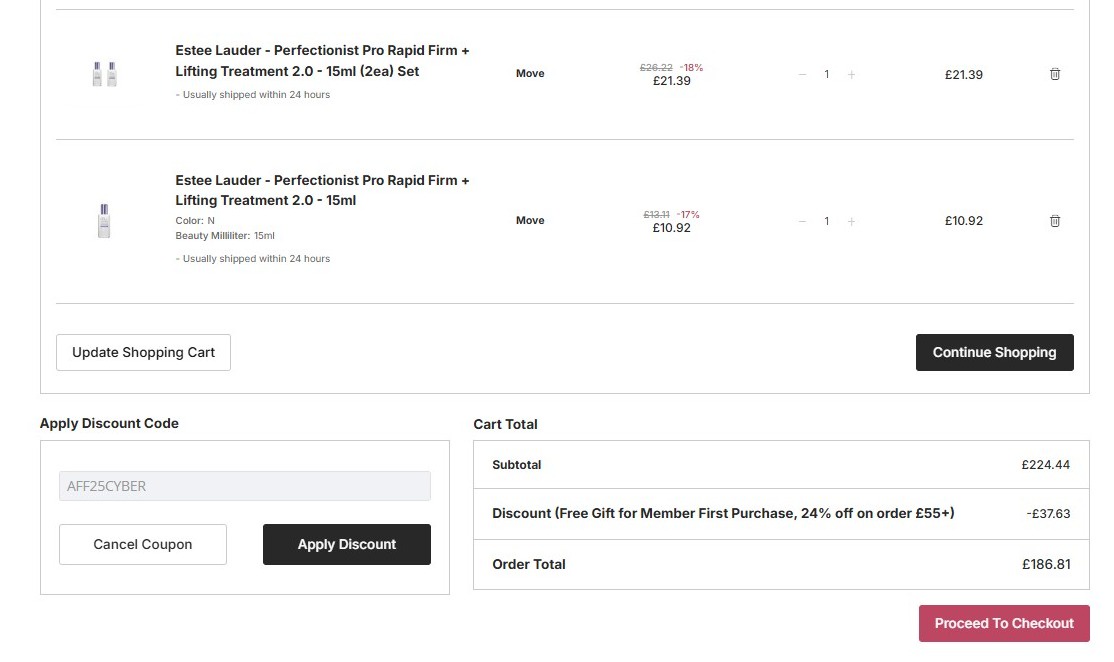Click Update Shopping Cart
The width and height of the screenshot is (1114, 662).
[143, 352]
